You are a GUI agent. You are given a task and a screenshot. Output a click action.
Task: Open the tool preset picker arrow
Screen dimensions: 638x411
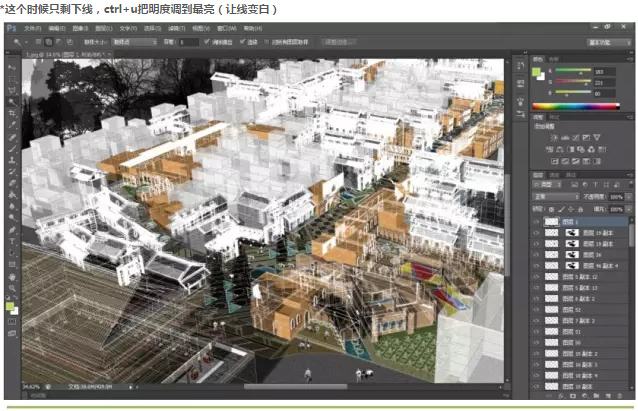(26, 42)
